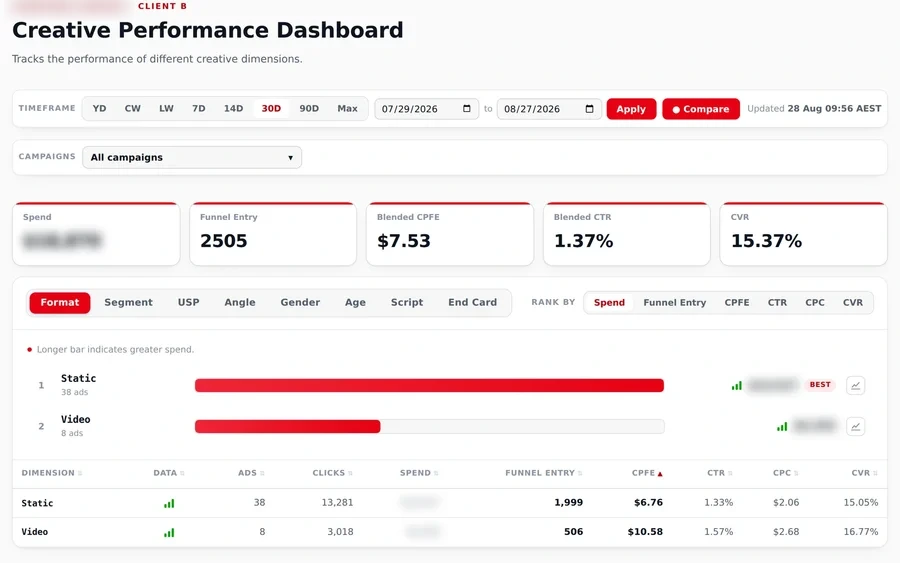900x563 pixels.
Task: Switch to the Segment dimension tab
Action: (129, 302)
